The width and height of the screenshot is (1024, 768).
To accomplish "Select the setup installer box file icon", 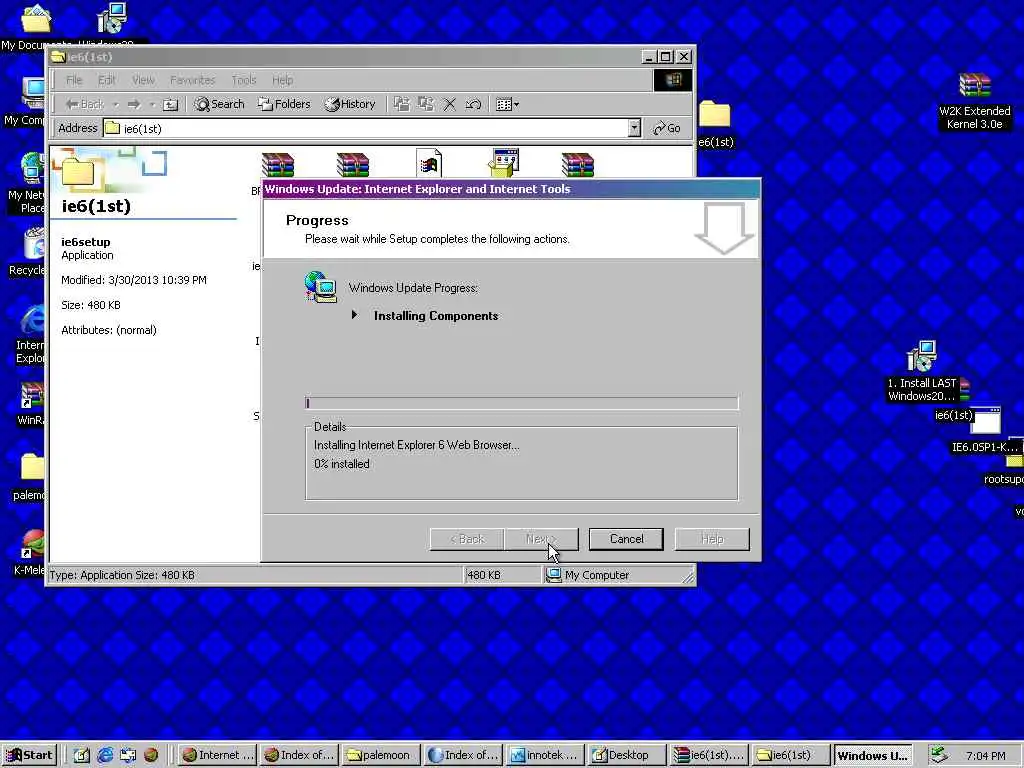I will click(x=504, y=163).
